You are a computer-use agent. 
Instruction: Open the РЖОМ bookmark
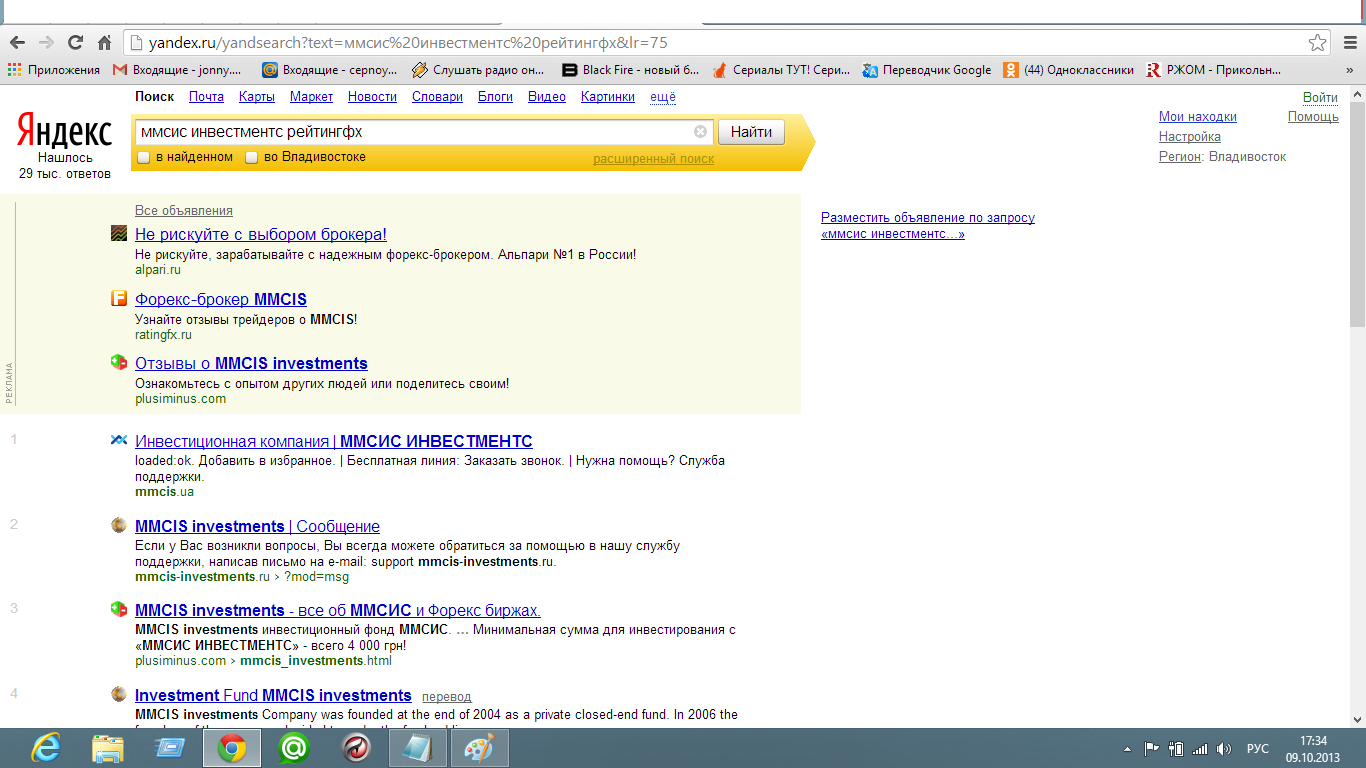(1213, 70)
